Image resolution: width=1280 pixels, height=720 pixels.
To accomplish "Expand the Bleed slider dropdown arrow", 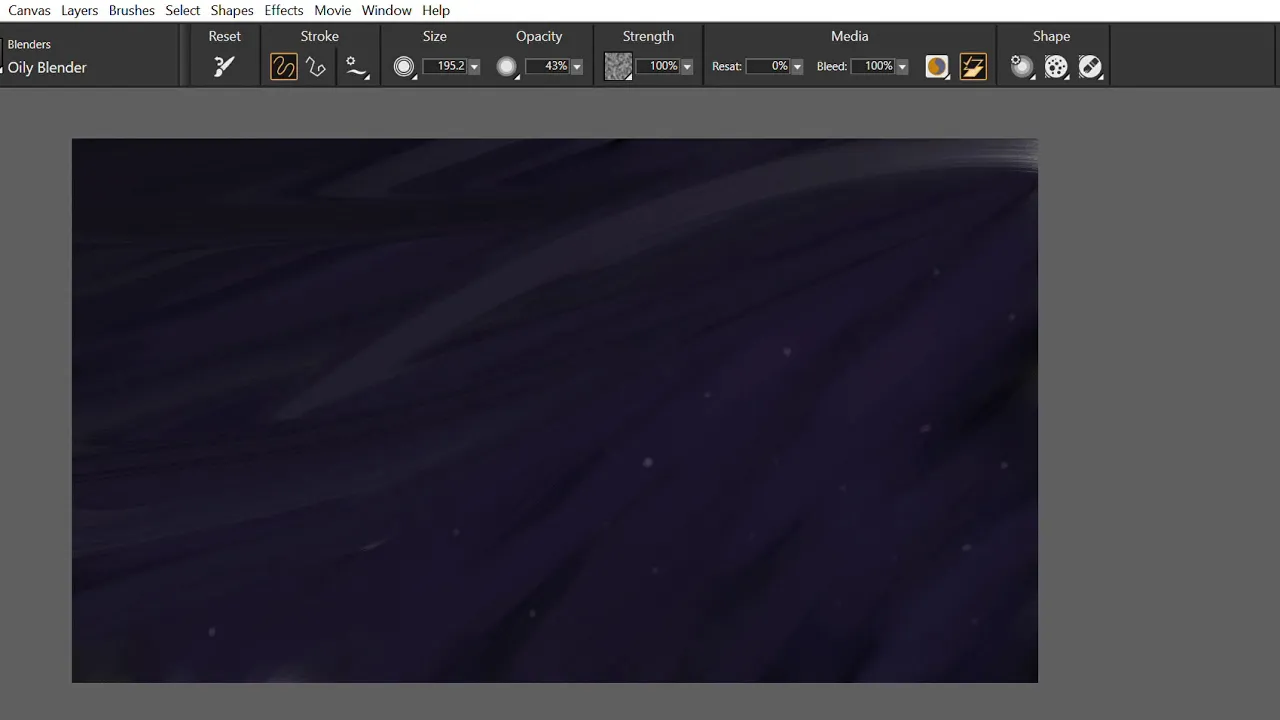I will (902, 67).
